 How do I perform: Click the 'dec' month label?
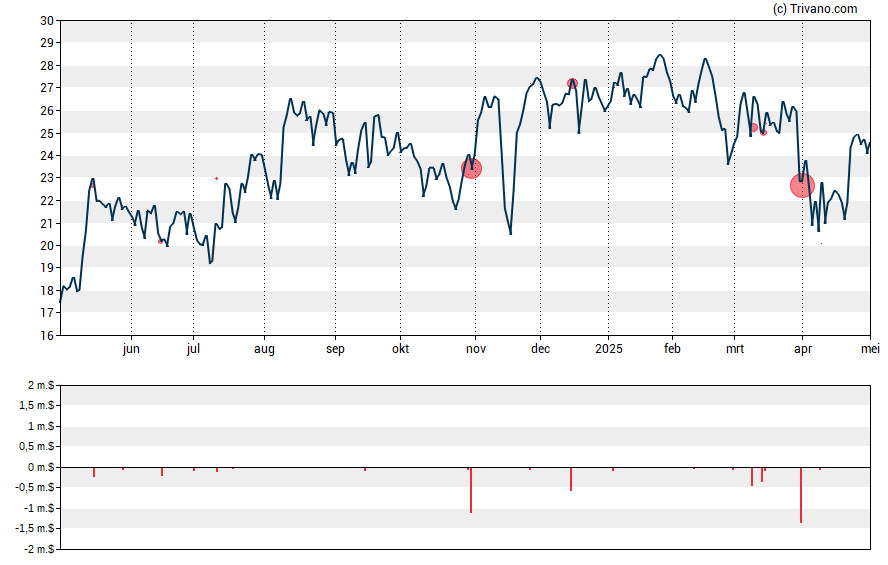540,349
